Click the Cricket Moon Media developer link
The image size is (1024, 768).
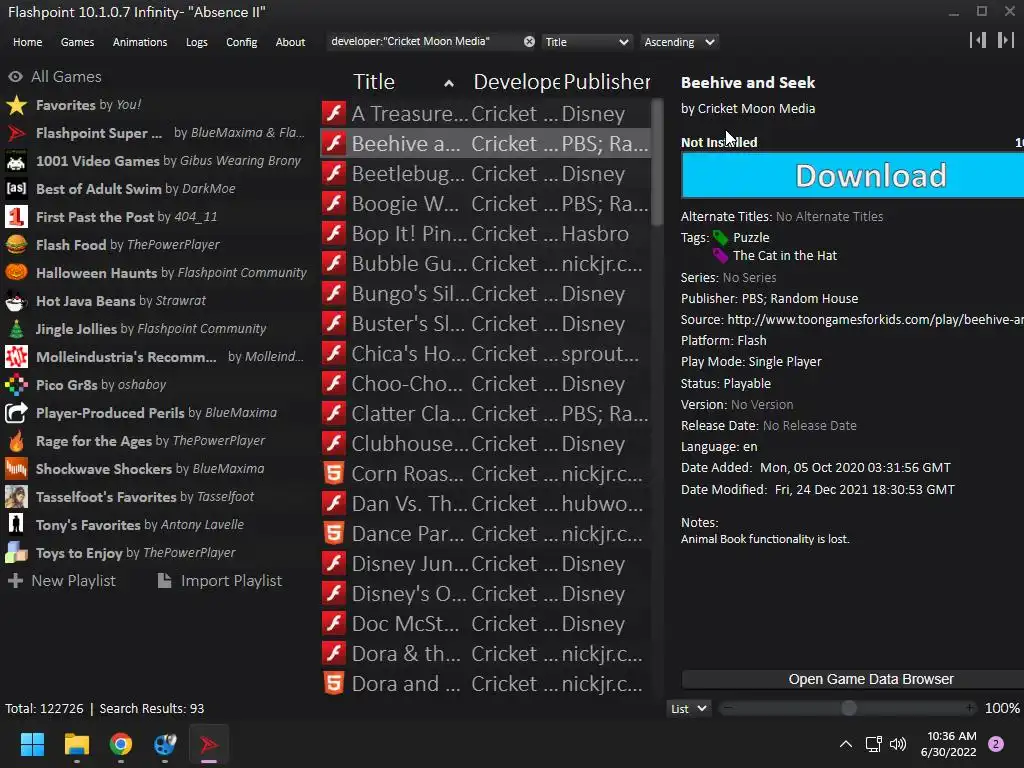pyautogui.click(x=756, y=108)
